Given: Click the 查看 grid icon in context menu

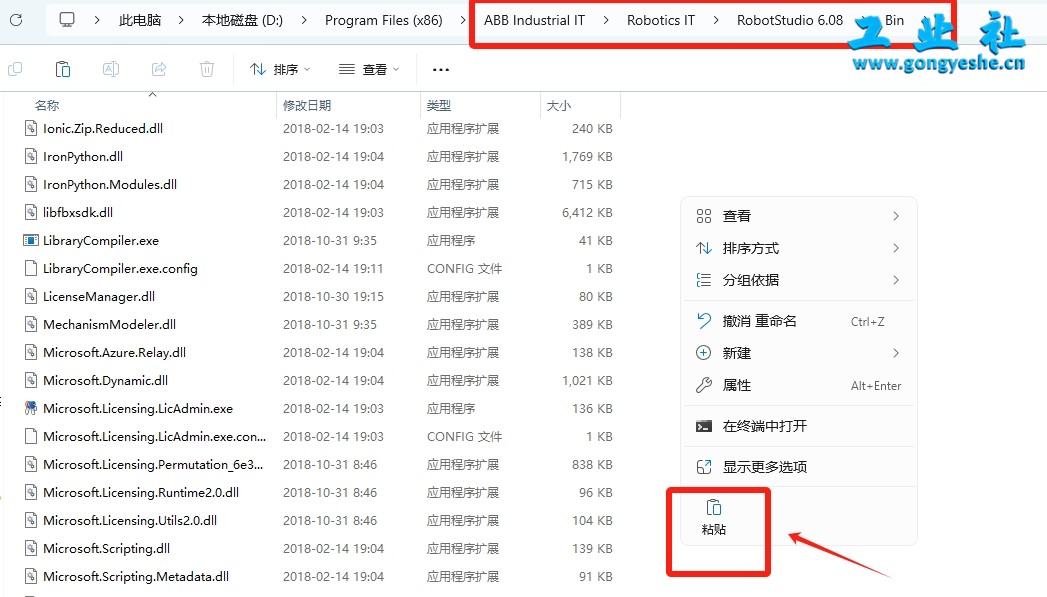Looking at the screenshot, I should click(x=704, y=216).
